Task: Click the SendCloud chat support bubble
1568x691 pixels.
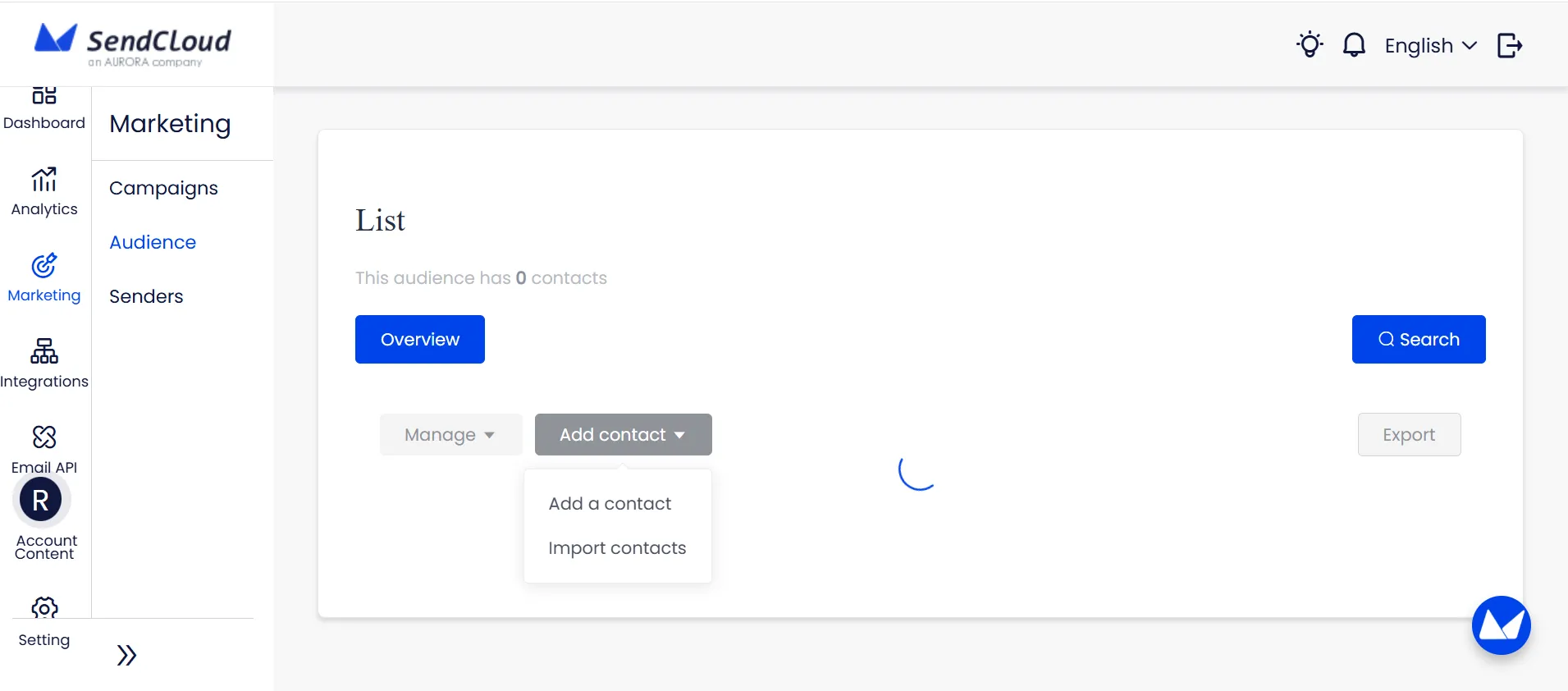Action: 1501,625
